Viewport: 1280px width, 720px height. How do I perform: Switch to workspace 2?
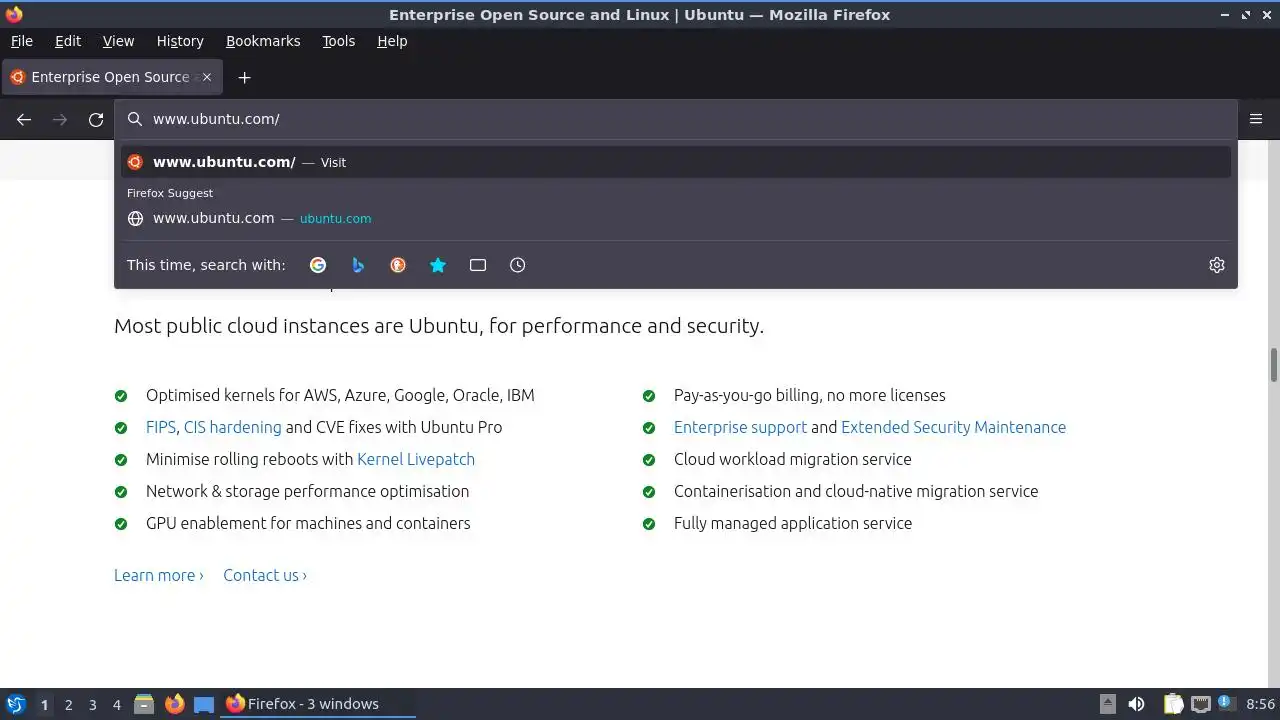(x=68, y=705)
